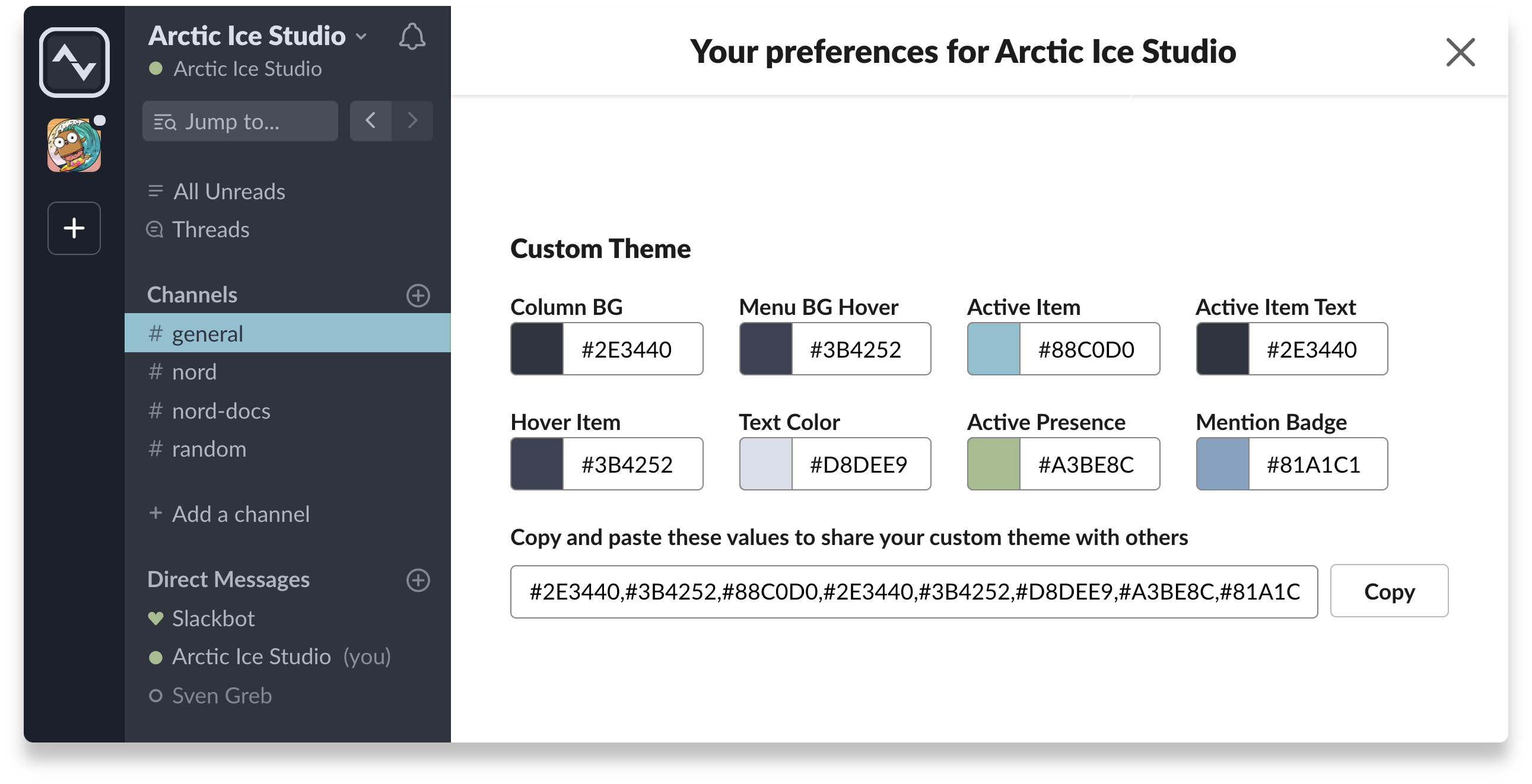Click the Active Presence green swatch

coord(994,464)
